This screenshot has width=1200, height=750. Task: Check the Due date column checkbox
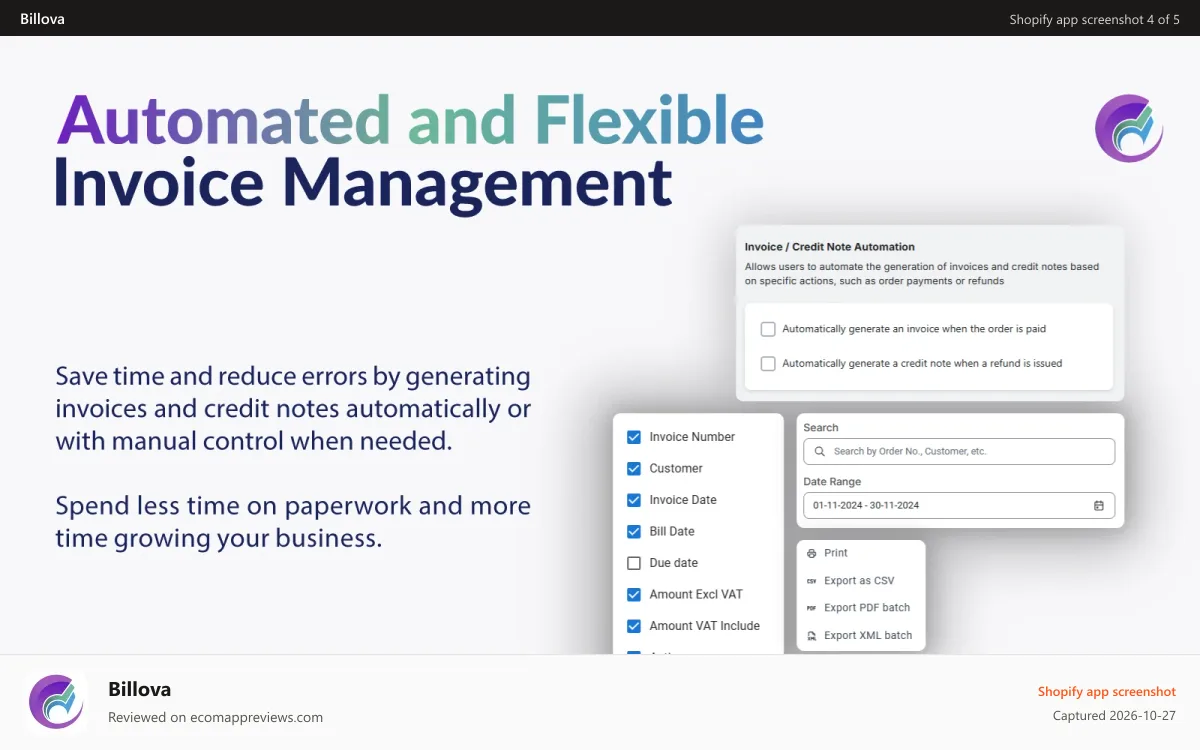[633, 563]
